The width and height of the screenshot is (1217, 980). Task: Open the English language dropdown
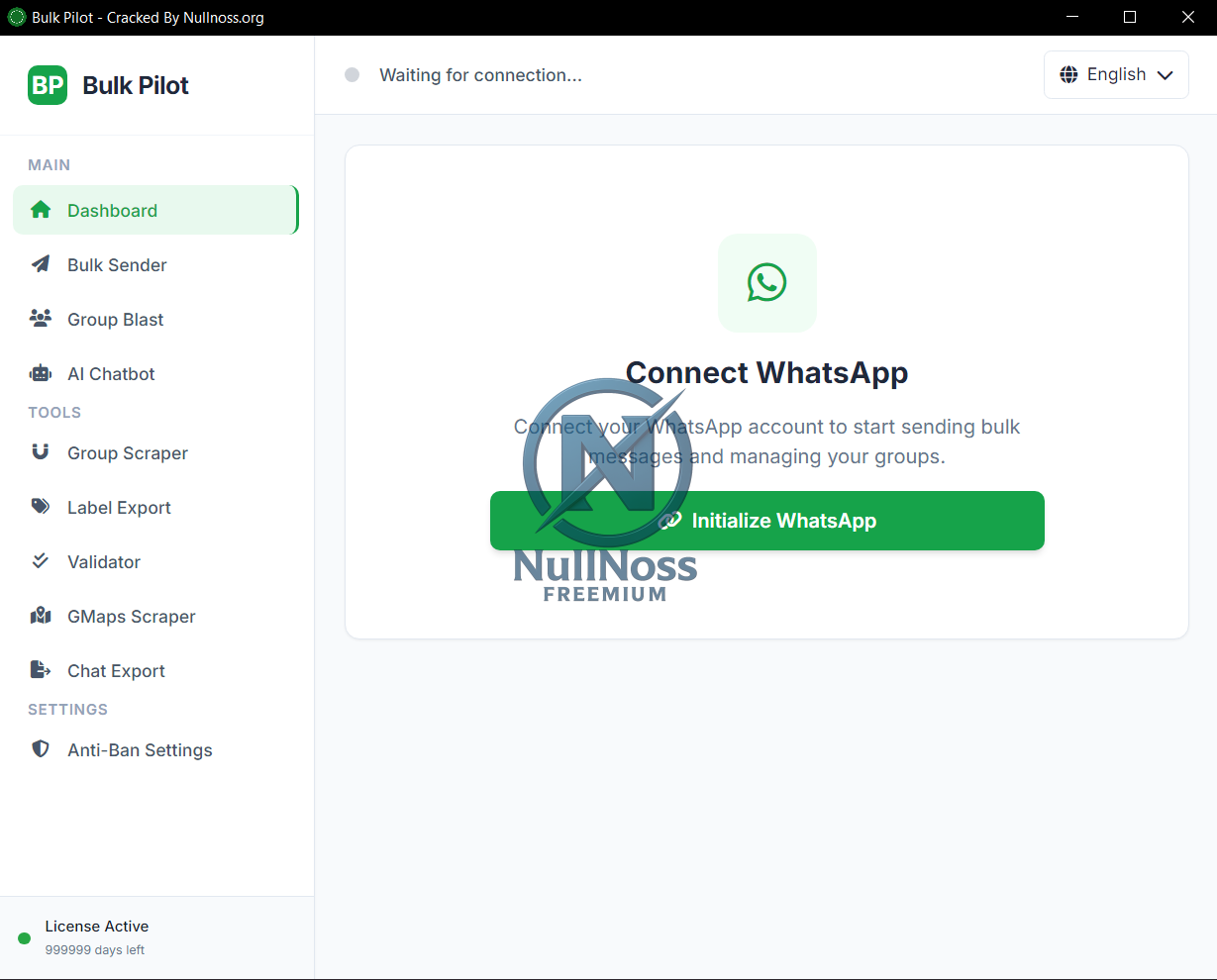[x=1116, y=75]
